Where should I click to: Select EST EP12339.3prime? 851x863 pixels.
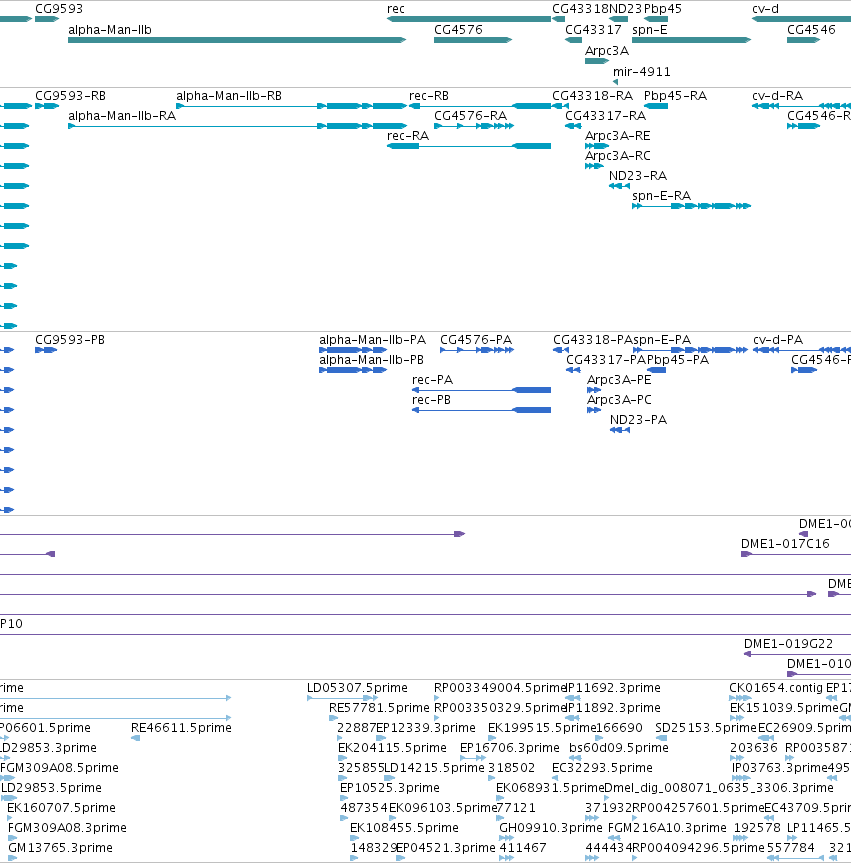426,728
